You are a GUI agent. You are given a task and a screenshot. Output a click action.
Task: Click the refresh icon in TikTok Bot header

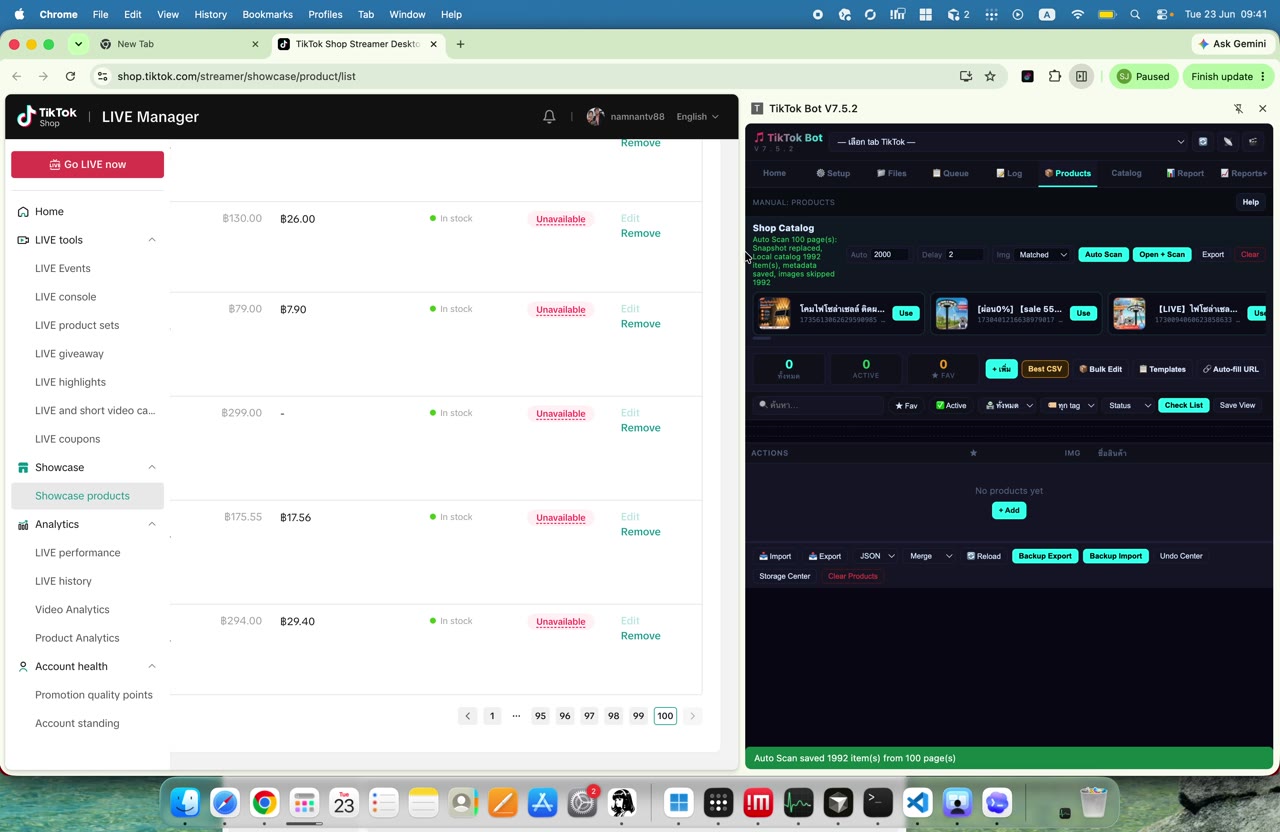click(1203, 142)
